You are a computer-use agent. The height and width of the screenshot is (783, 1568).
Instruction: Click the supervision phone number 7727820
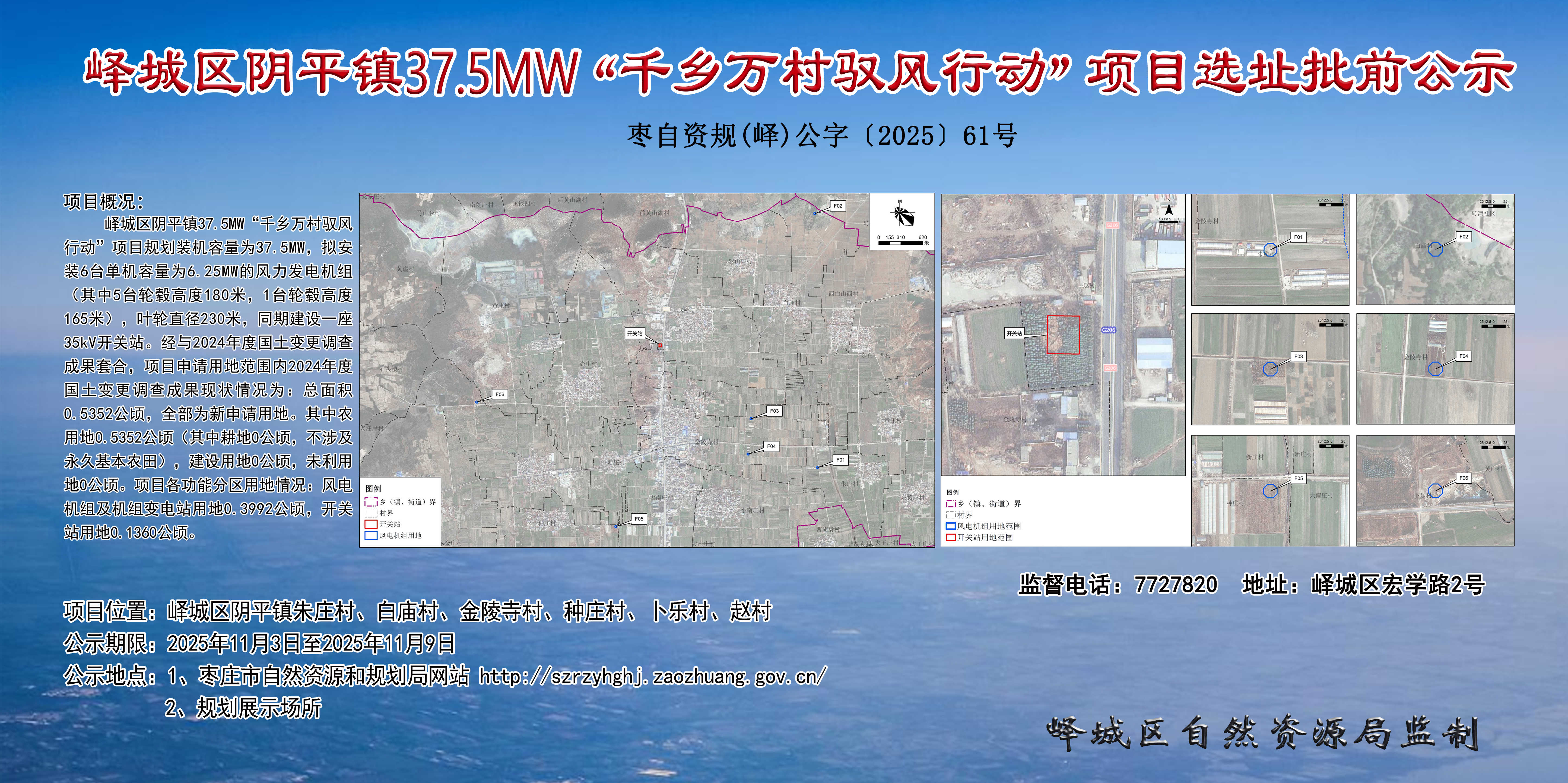click(x=1175, y=585)
